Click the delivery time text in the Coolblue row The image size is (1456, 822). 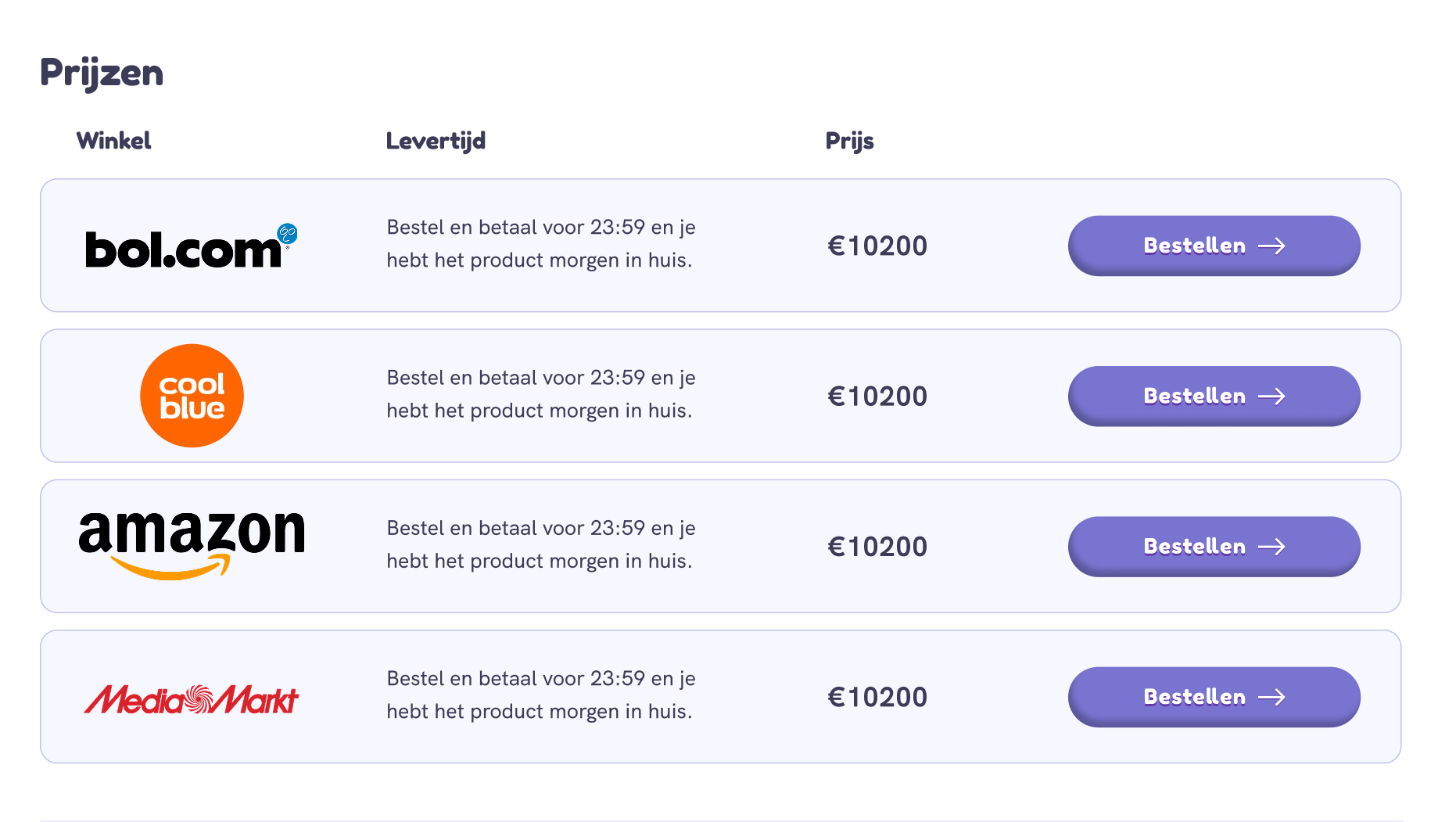click(x=540, y=394)
